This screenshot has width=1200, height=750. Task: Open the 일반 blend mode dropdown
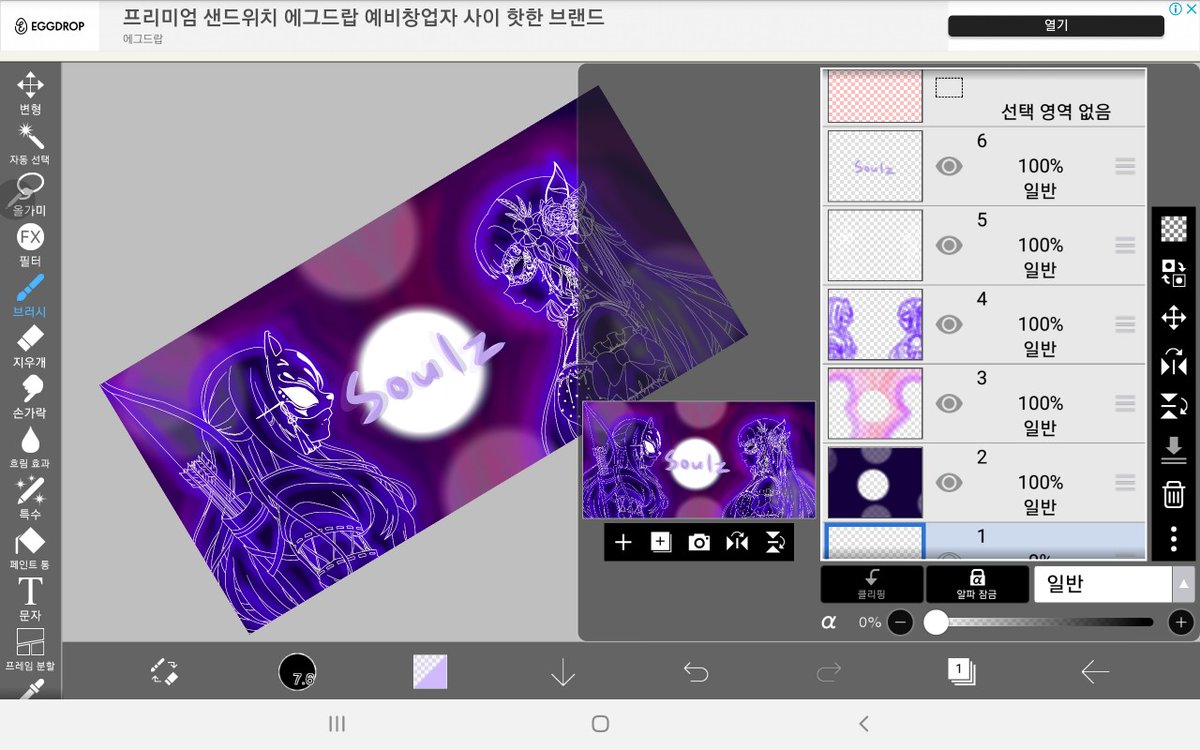(x=1103, y=584)
